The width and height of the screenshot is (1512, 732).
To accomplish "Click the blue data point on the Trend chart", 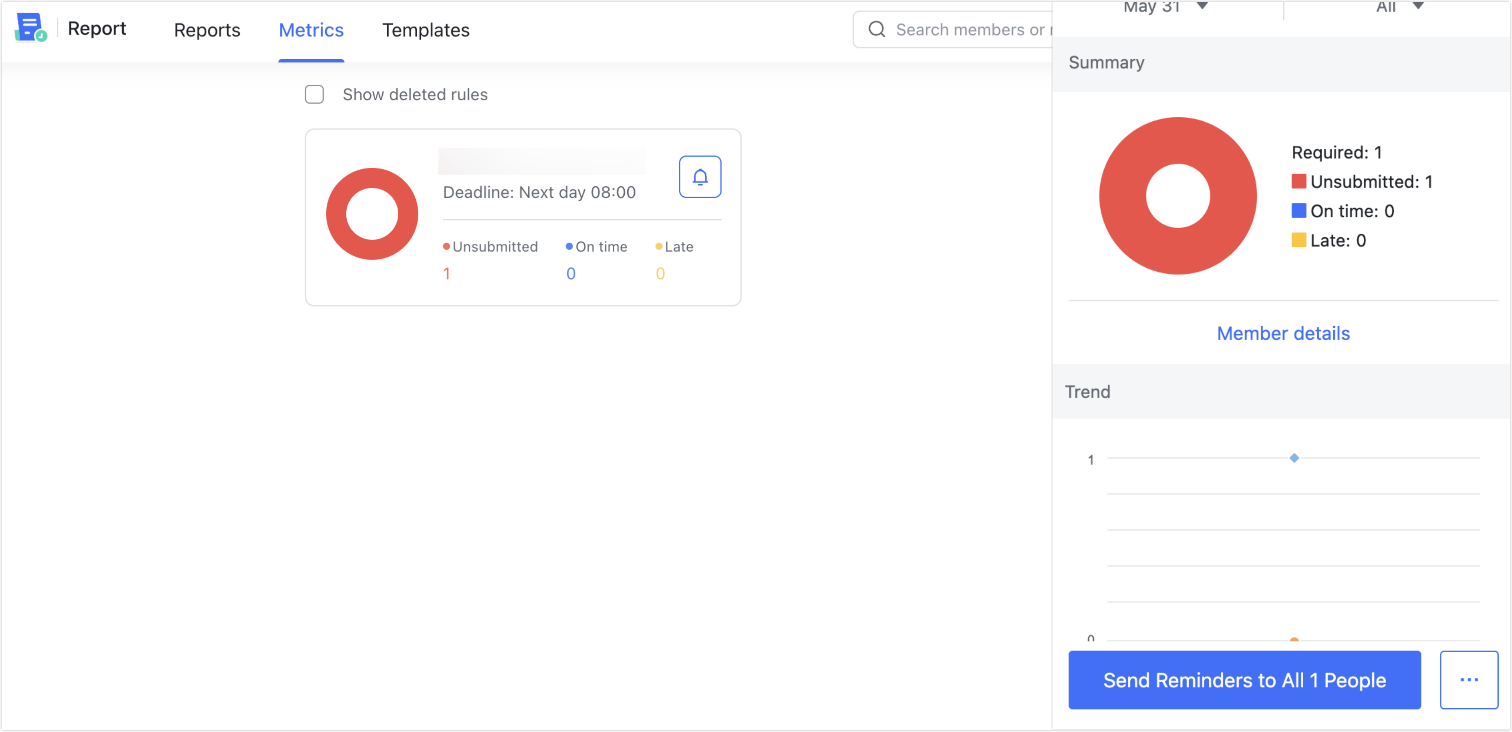I will (1294, 458).
